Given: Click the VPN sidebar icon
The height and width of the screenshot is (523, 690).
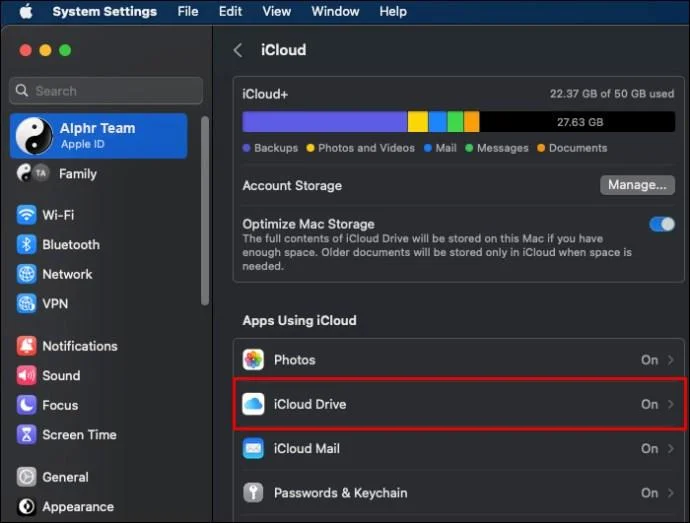Looking at the screenshot, I should (26, 303).
